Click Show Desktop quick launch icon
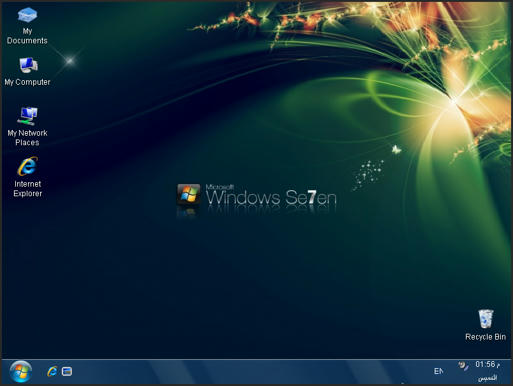The image size is (513, 386). click(x=67, y=371)
